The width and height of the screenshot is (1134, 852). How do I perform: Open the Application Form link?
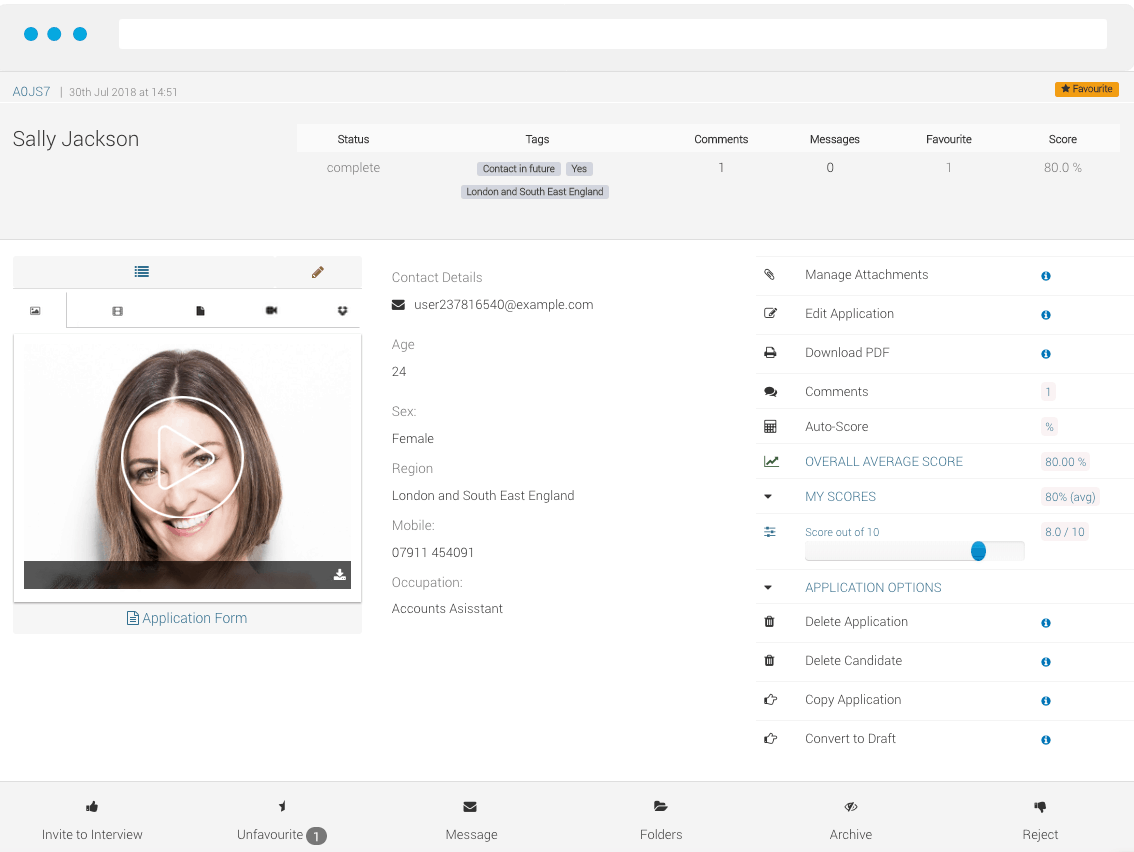pos(187,618)
